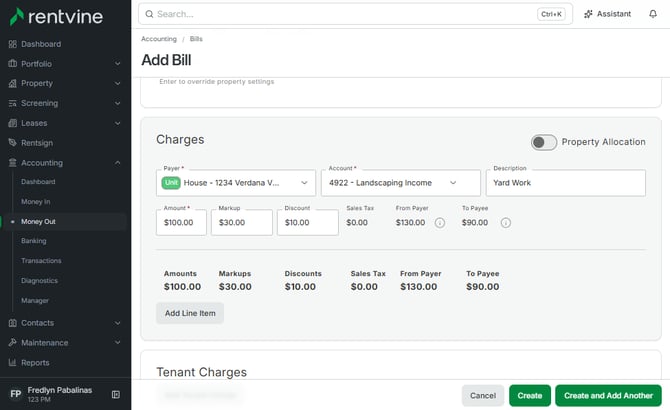This screenshot has width=670, height=410.
Task: Open the notifications bell
Action: (x=653, y=14)
